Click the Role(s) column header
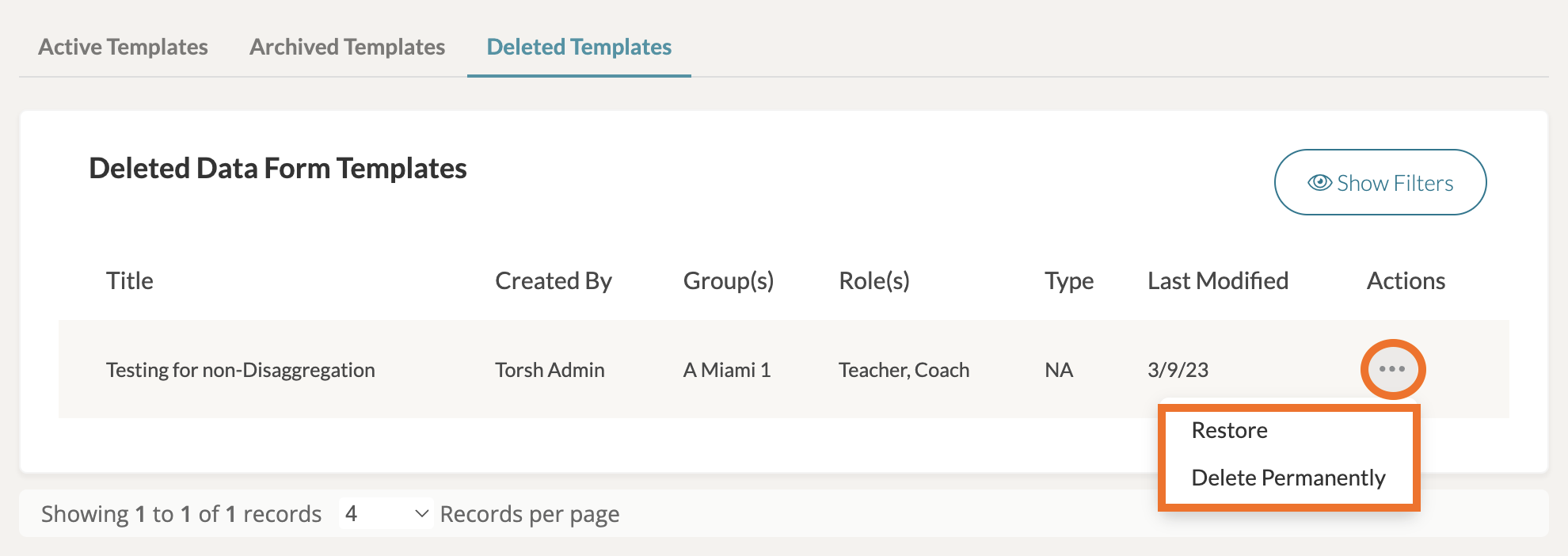1568x556 pixels. pyautogui.click(x=873, y=281)
